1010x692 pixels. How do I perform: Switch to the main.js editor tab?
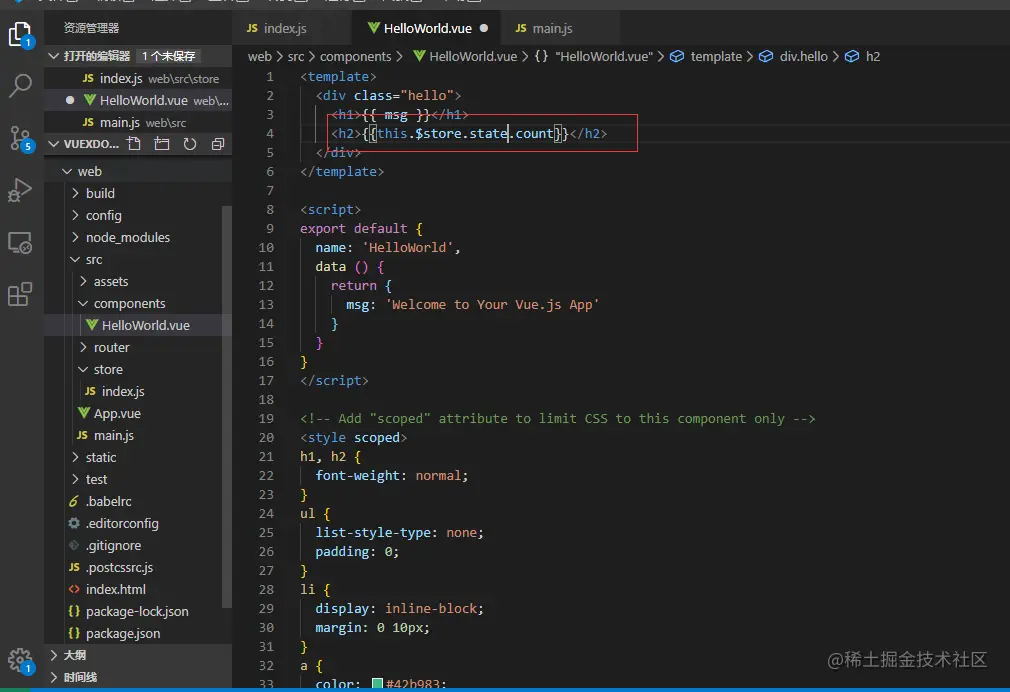point(560,28)
